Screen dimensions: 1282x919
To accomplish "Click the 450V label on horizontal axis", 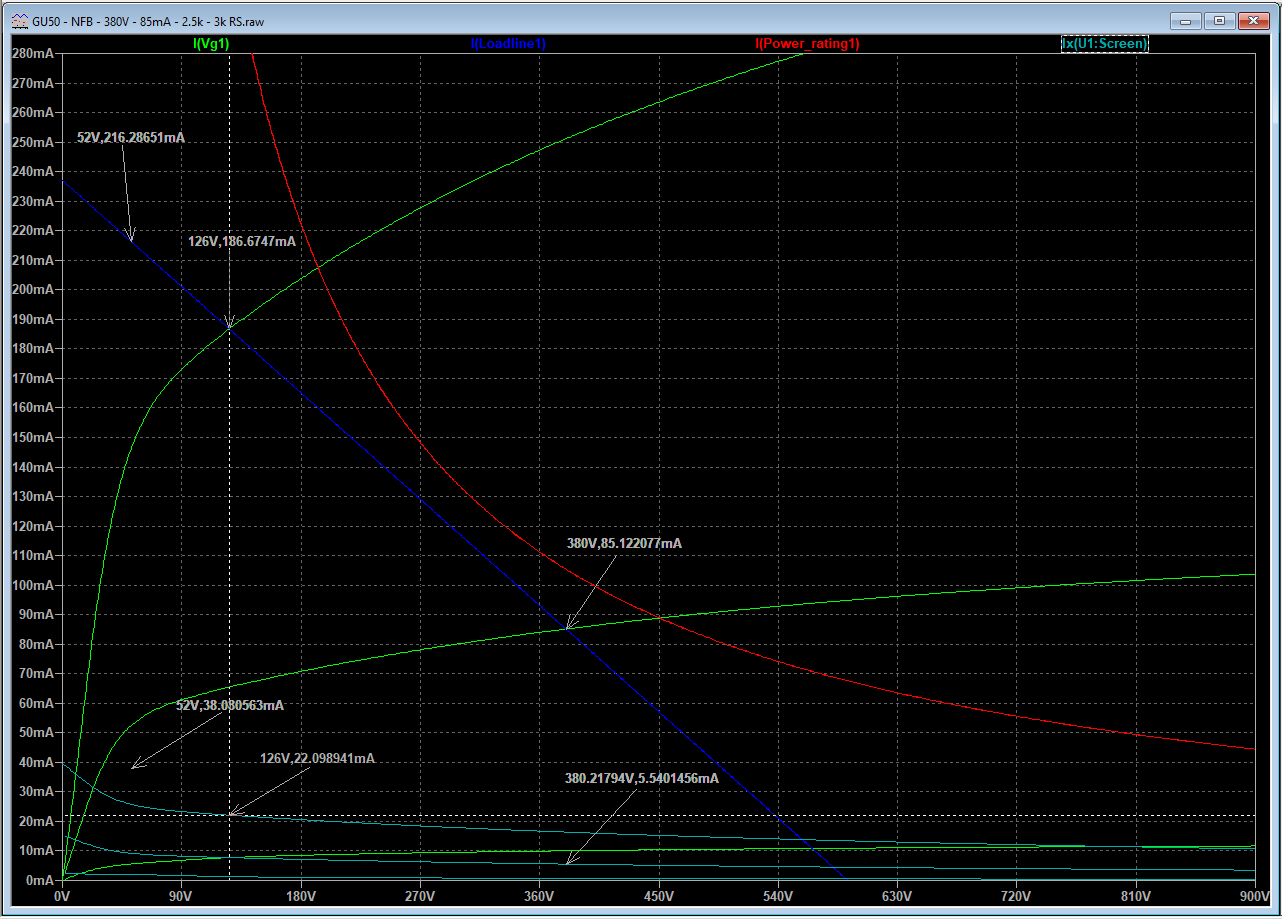I will click(x=658, y=896).
